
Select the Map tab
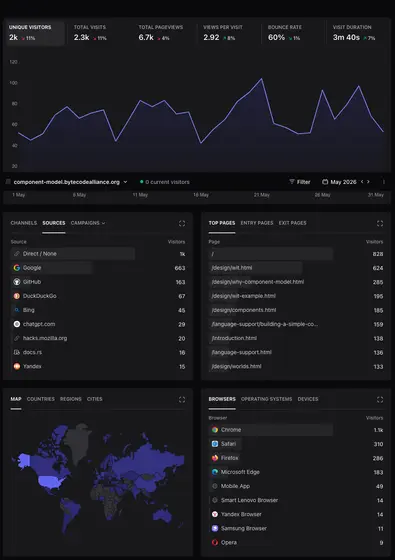16,399
